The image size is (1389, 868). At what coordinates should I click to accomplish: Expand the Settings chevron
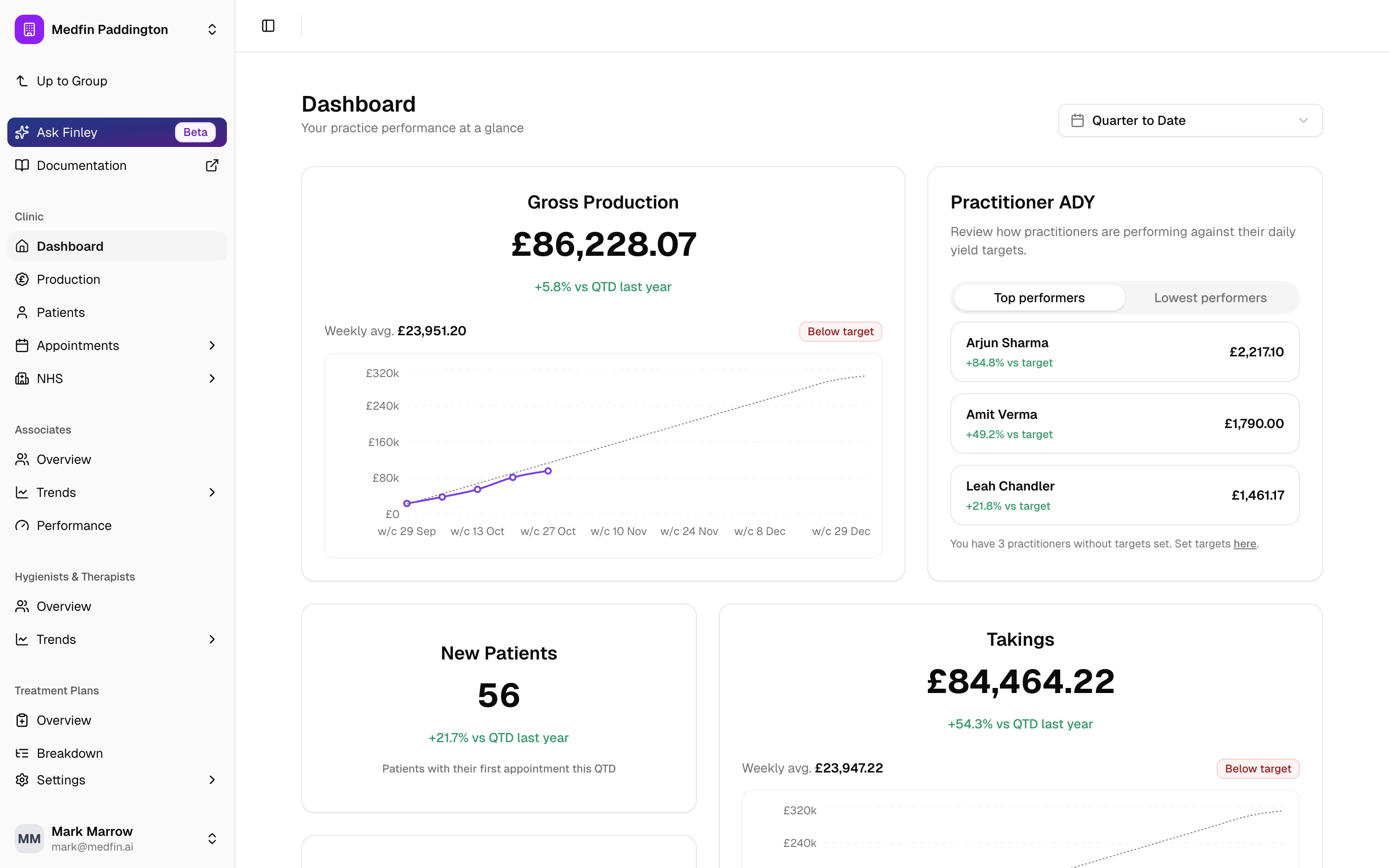pyautogui.click(x=212, y=780)
